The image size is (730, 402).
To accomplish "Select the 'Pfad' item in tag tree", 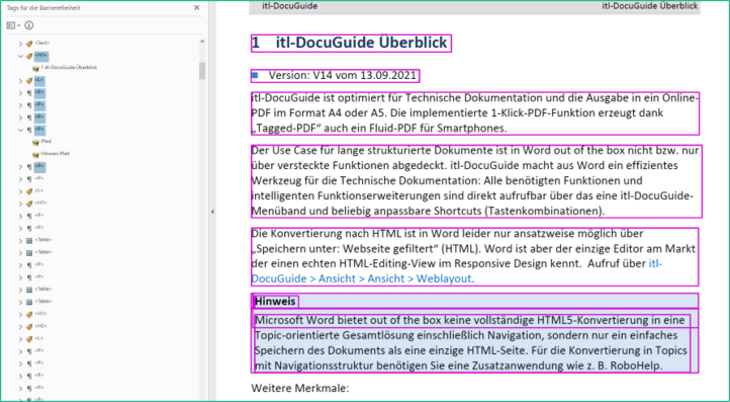I will tap(46, 142).
